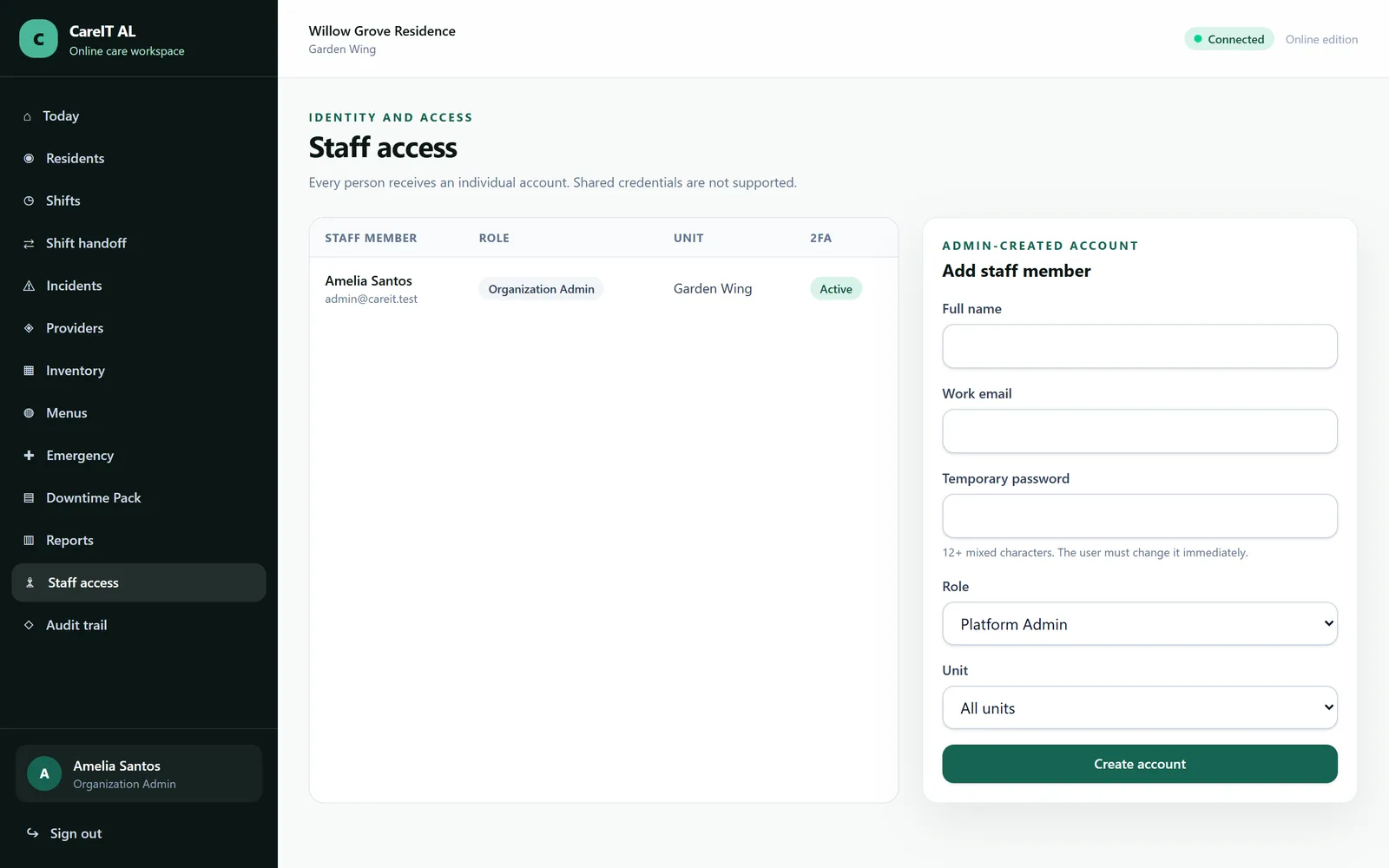Click the Create account button

pyautogui.click(x=1140, y=764)
